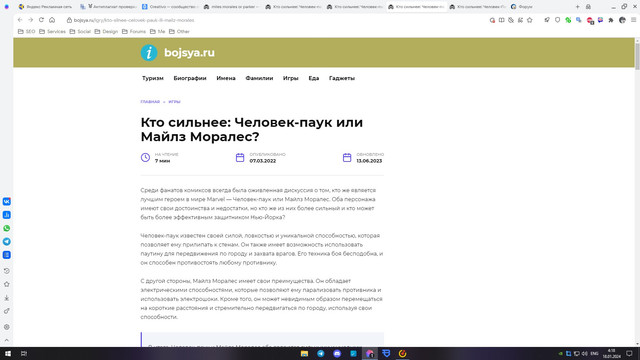Screen dimensions: 640x360
Task: Open the Services bookmarks folder
Action: tap(52, 31)
